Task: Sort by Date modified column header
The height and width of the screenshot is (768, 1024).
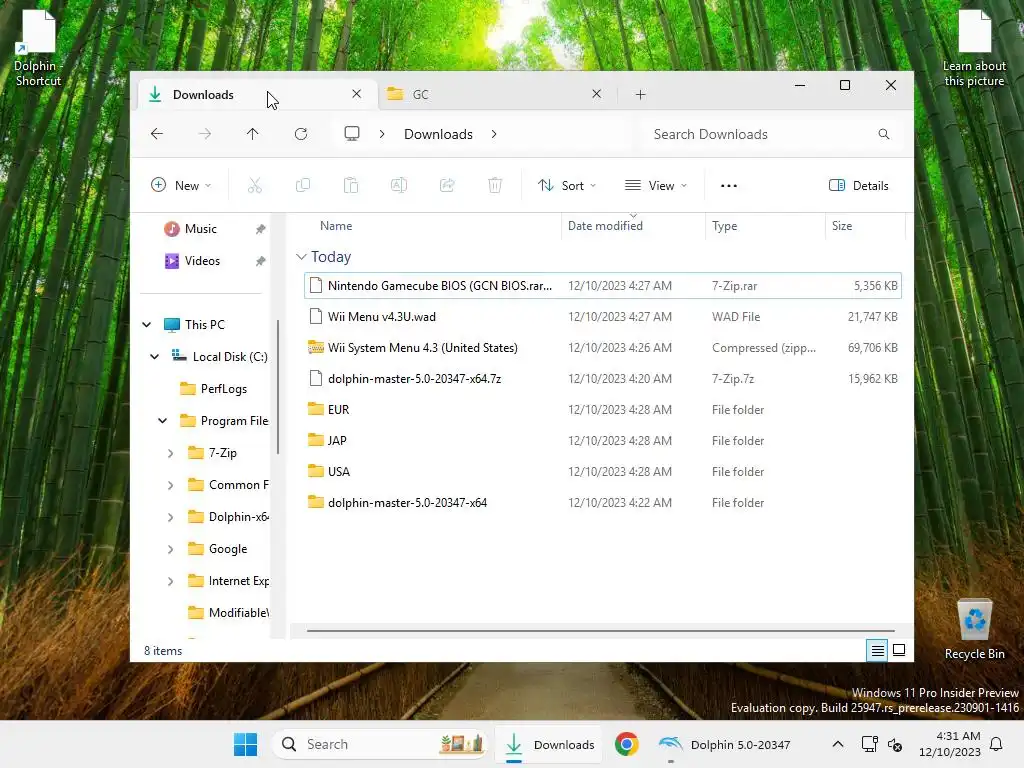Action: (x=633, y=226)
